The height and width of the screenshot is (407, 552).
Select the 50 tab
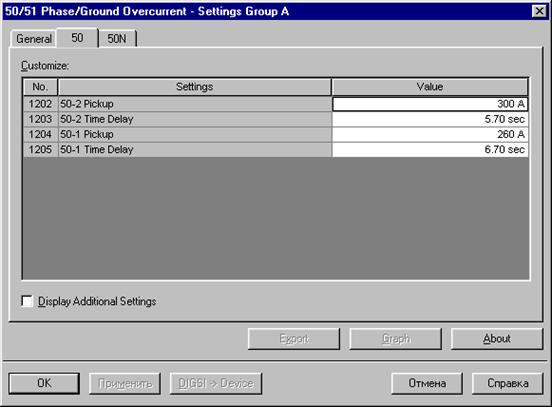tap(77, 38)
